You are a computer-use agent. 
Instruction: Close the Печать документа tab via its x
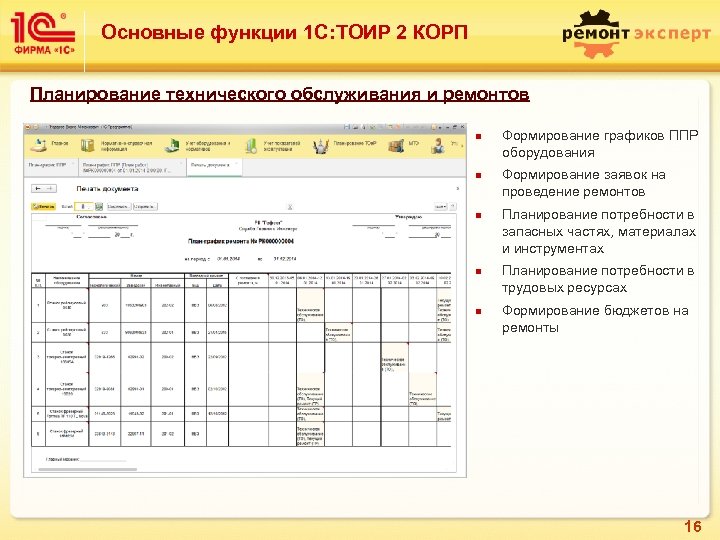point(236,164)
